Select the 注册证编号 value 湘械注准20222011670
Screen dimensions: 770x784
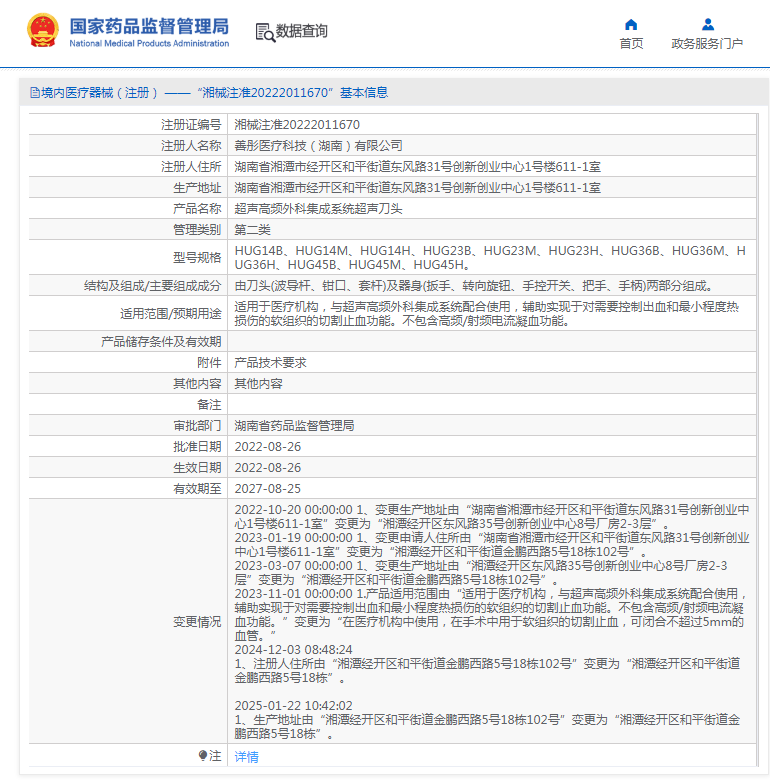tap(297, 125)
